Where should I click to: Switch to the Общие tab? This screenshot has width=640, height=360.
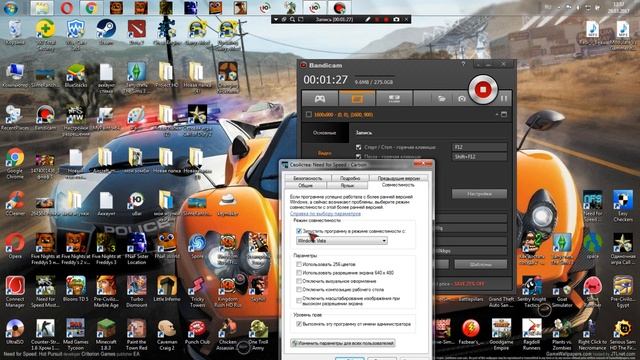coord(305,185)
